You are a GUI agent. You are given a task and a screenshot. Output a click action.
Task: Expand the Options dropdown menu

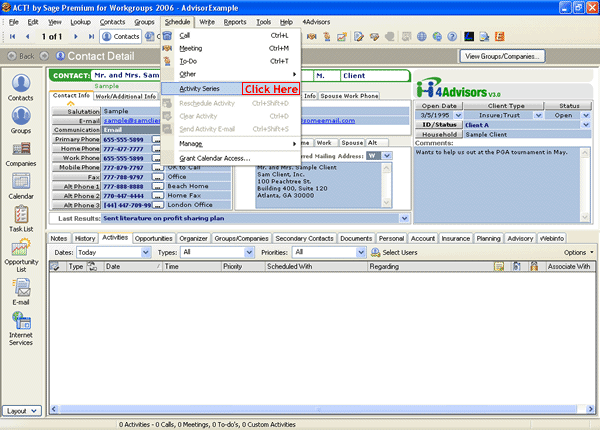[x=579, y=252]
